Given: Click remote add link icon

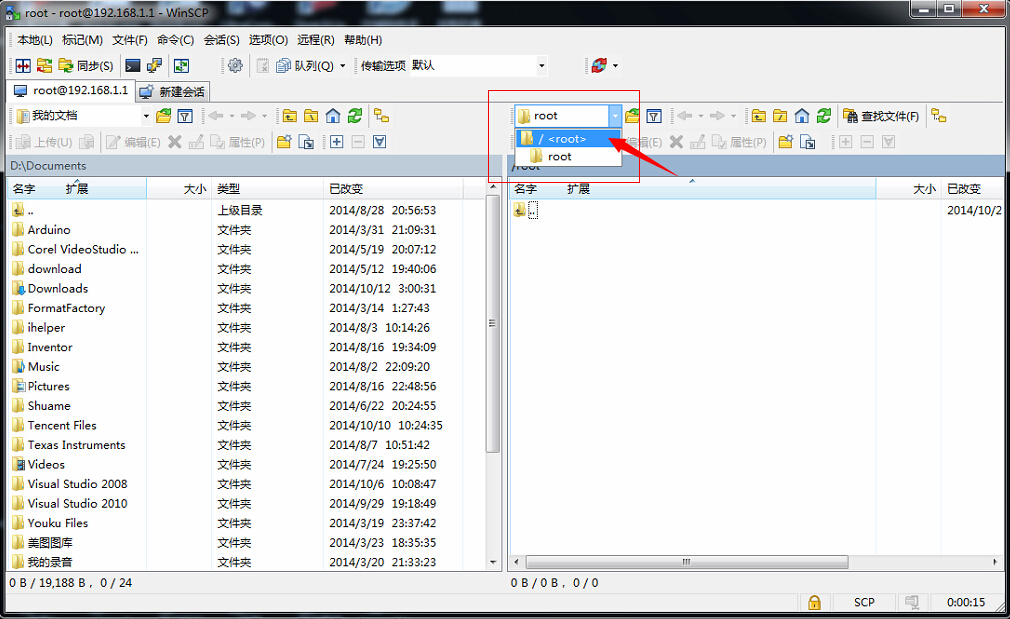Looking at the screenshot, I should (808, 142).
